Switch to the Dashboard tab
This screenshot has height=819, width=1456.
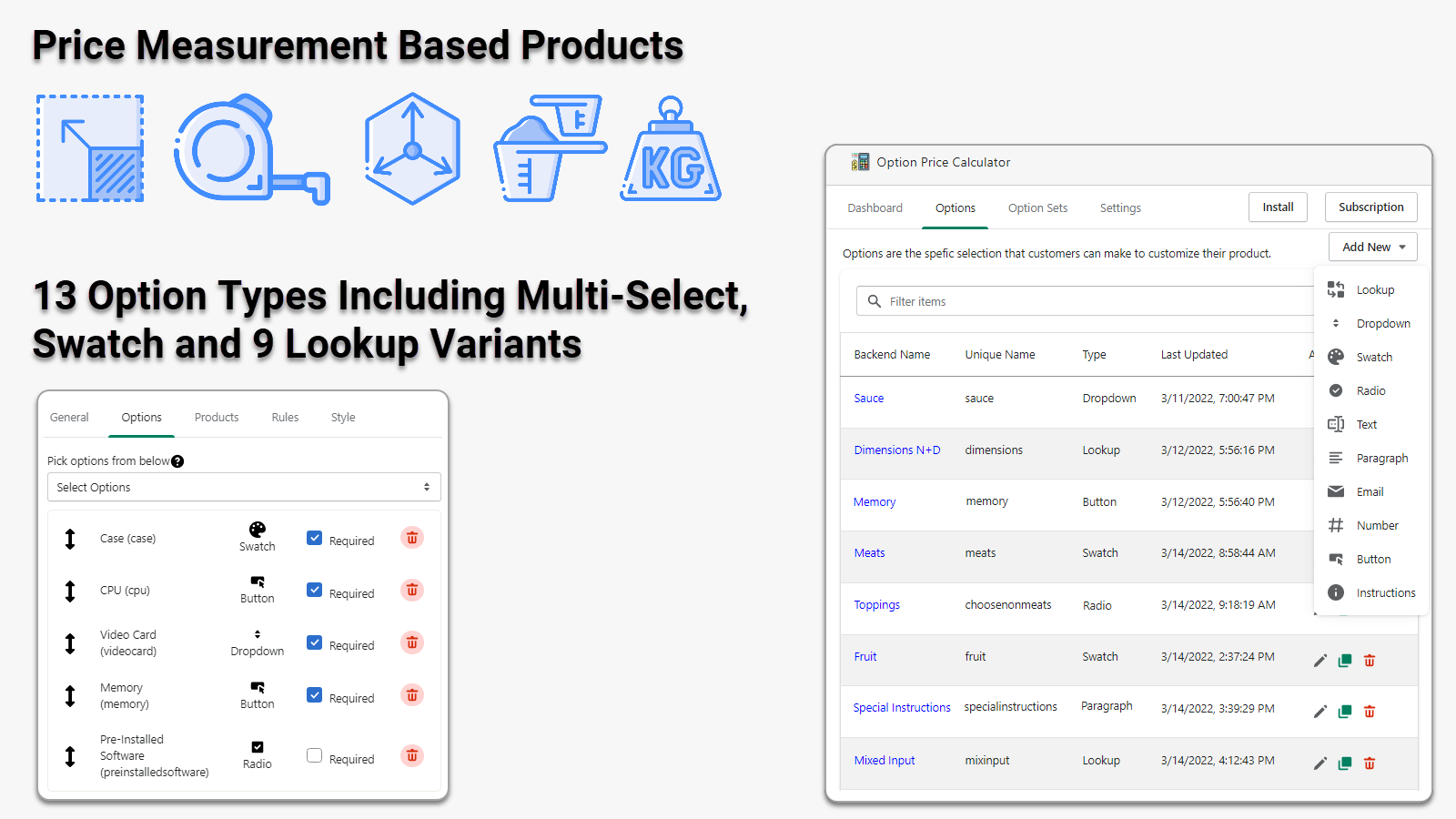pyautogui.click(x=875, y=208)
